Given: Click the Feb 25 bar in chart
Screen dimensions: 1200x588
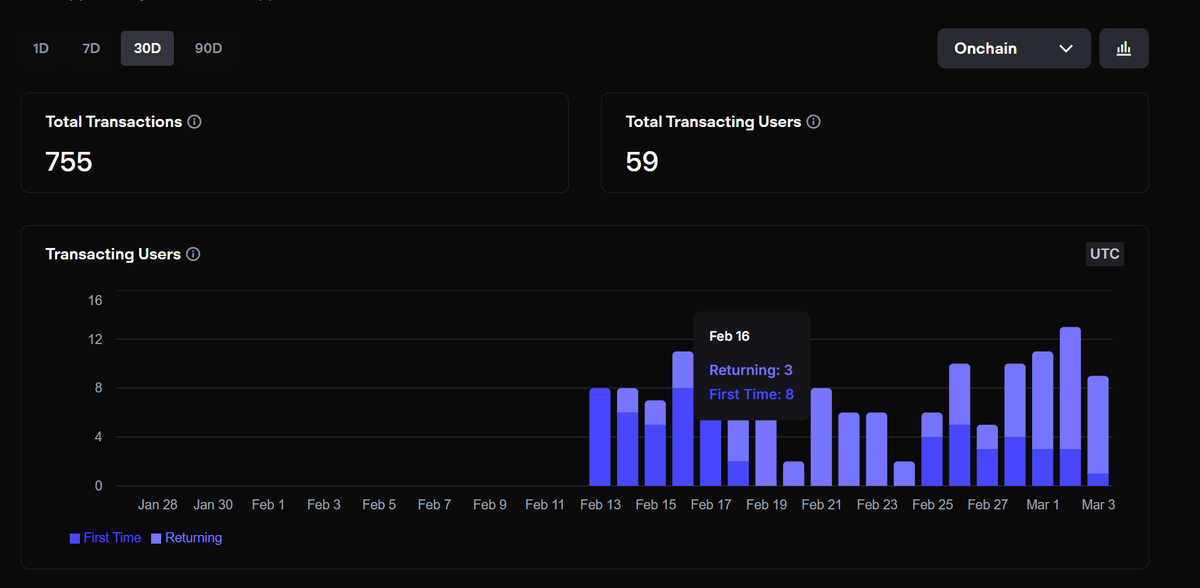Looking at the screenshot, I should point(932,449).
